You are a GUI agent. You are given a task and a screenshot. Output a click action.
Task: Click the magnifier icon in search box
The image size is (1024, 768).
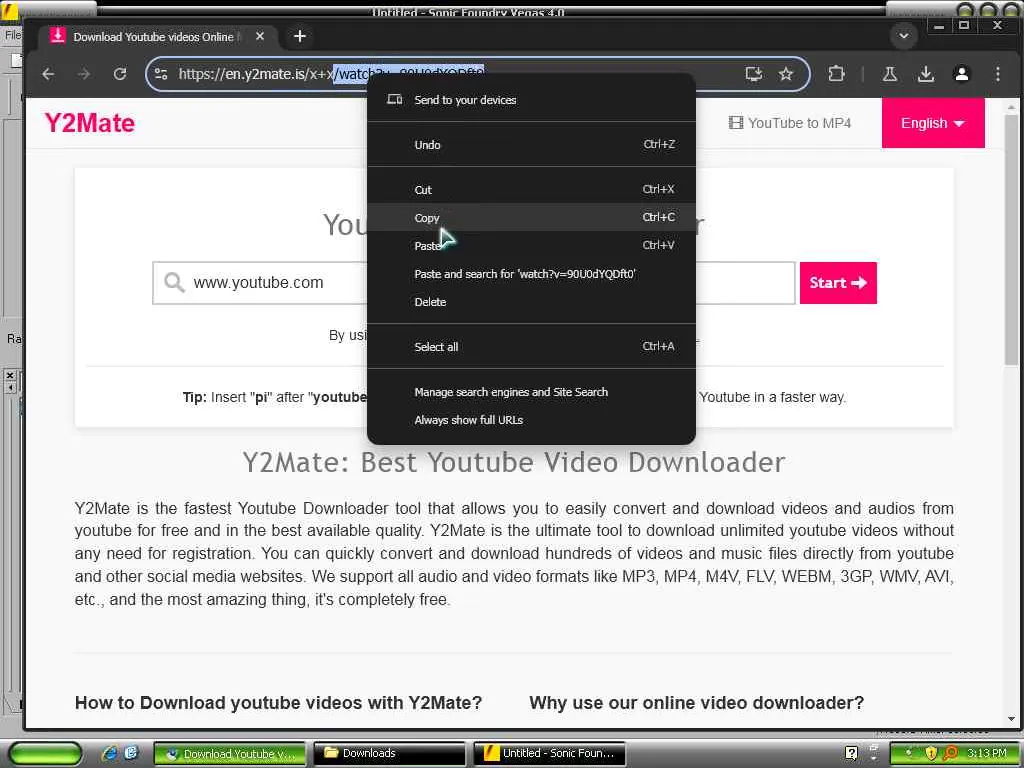point(174,283)
